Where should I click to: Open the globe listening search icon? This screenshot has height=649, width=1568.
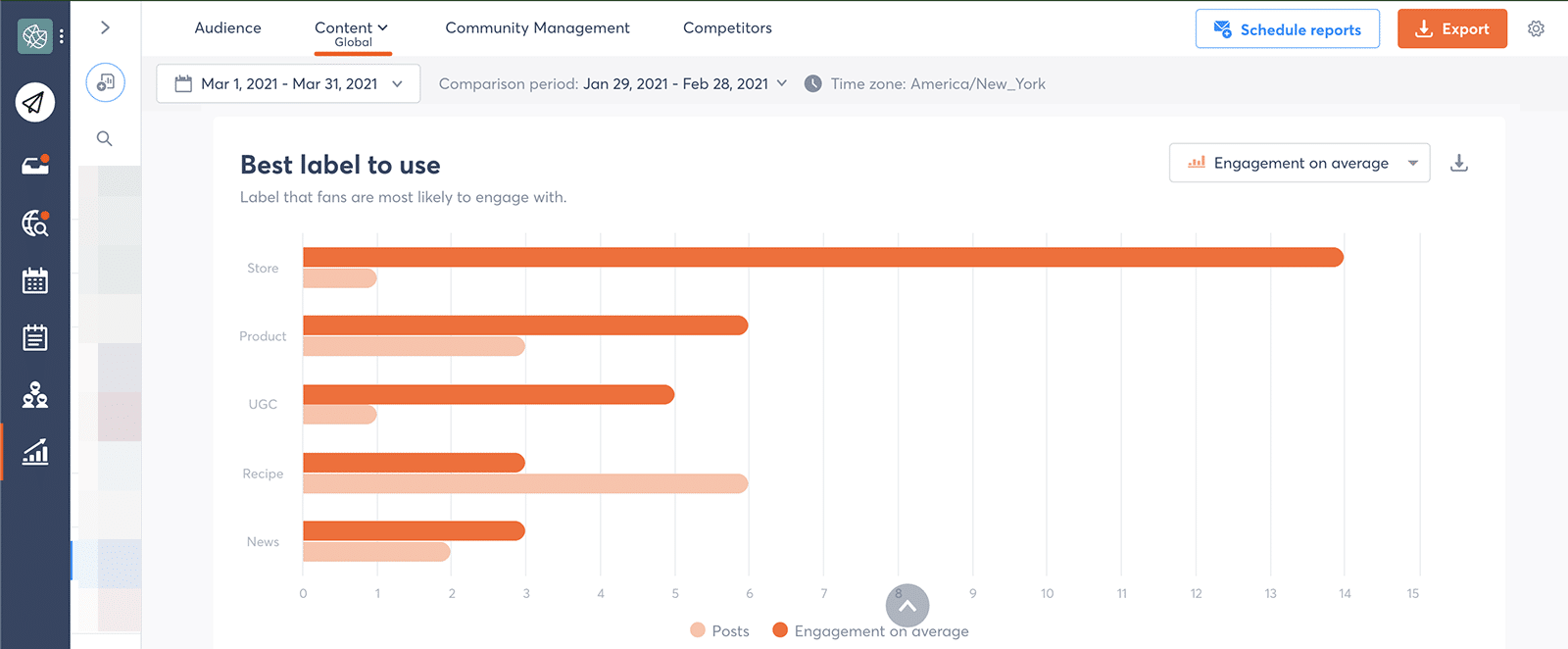35,224
